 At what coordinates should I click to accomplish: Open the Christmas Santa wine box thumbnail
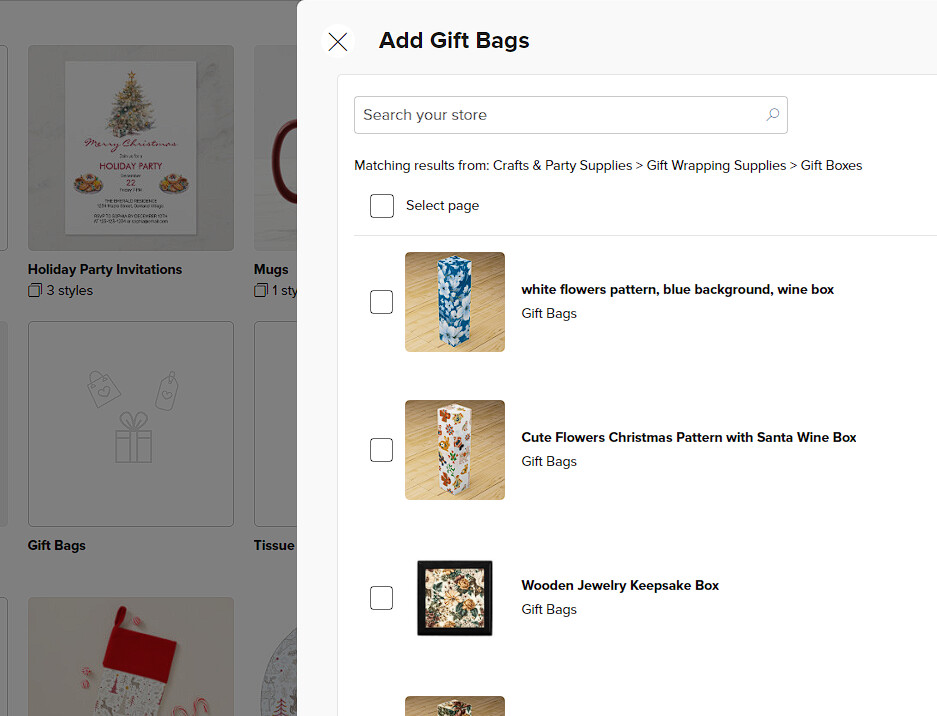tap(455, 450)
